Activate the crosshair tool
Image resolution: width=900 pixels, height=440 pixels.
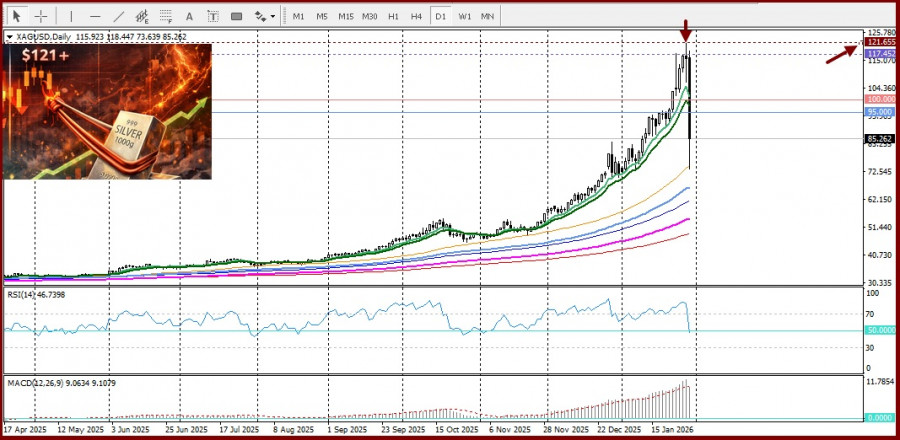pyautogui.click(x=41, y=17)
